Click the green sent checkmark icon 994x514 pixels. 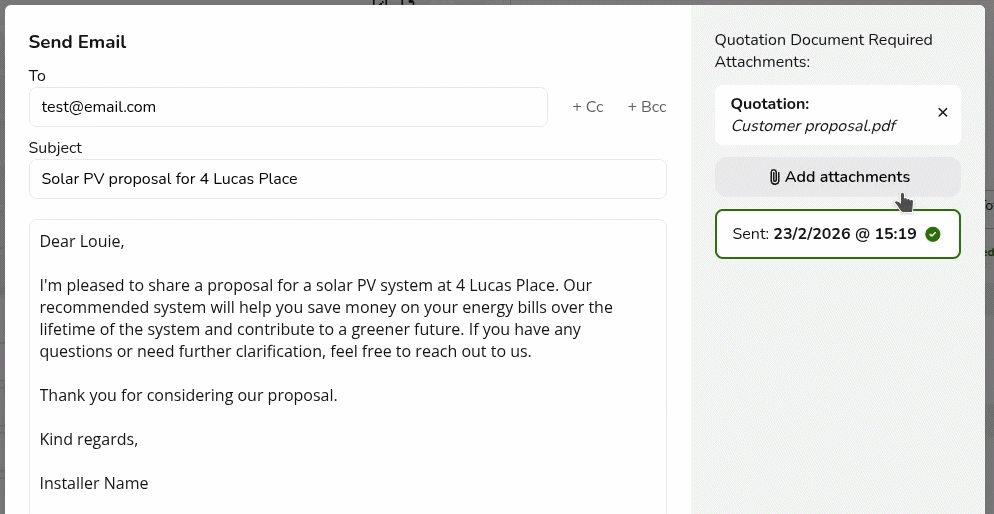tap(933, 234)
